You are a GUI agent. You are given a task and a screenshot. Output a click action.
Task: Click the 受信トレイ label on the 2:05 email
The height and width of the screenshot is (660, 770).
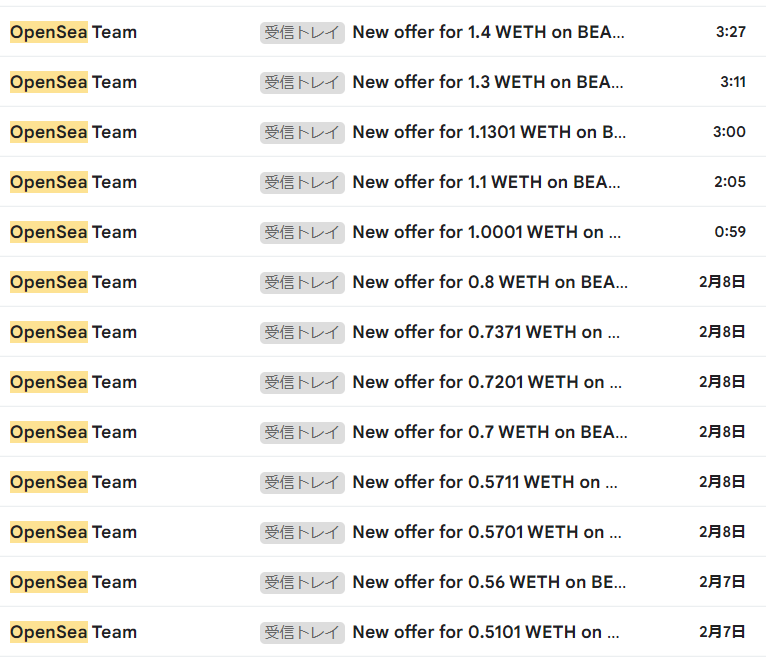[302, 183]
